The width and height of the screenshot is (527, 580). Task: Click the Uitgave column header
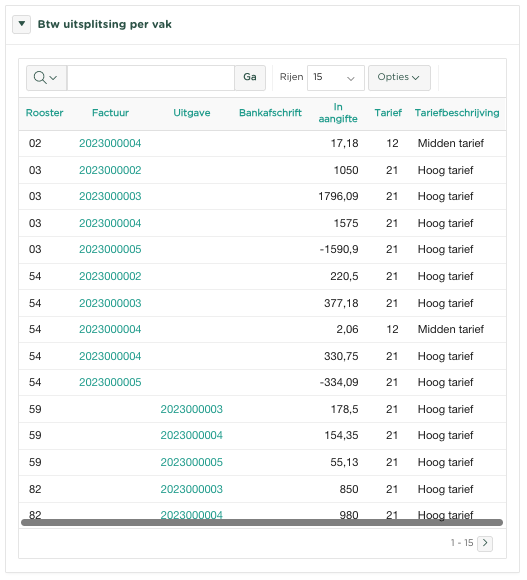coord(192,113)
